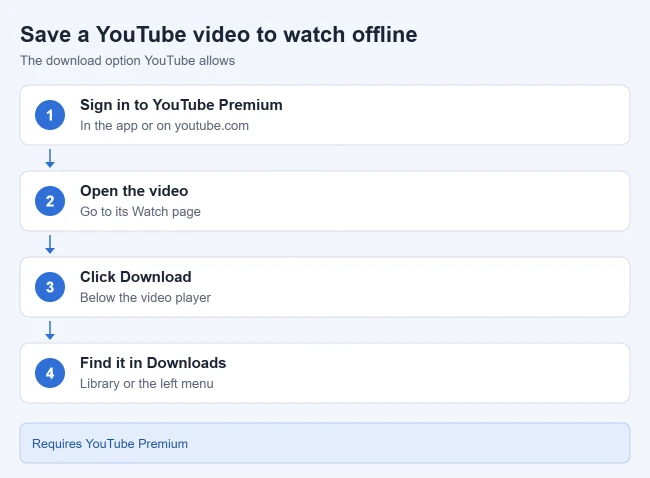Click the heading "Save a YouTube video to watch offline"
This screenshot has height=478, width=650.
218,34
